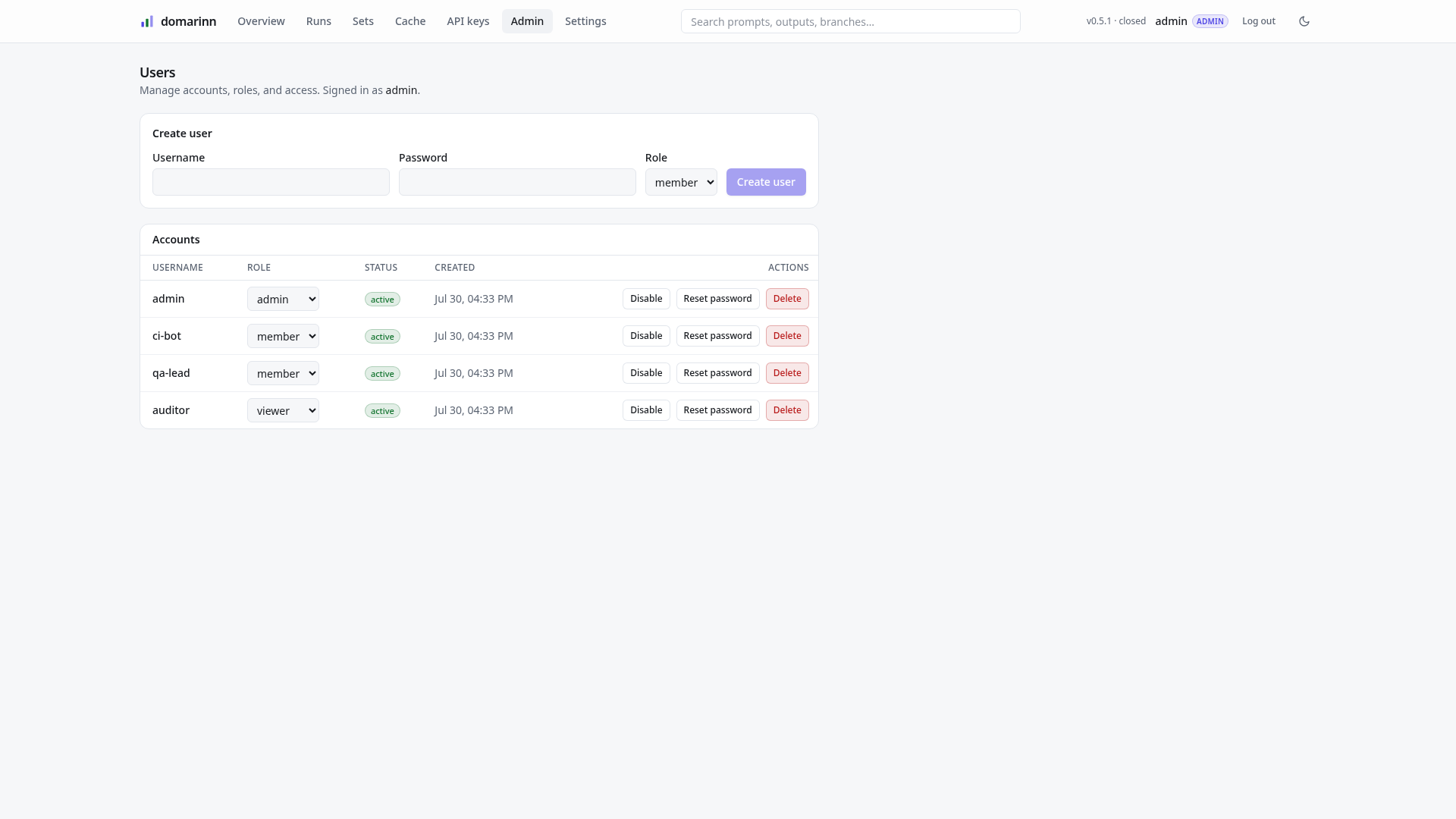Click the Log out link
This screenshot has width=1456, height=819.
(x=1259, y=21)
